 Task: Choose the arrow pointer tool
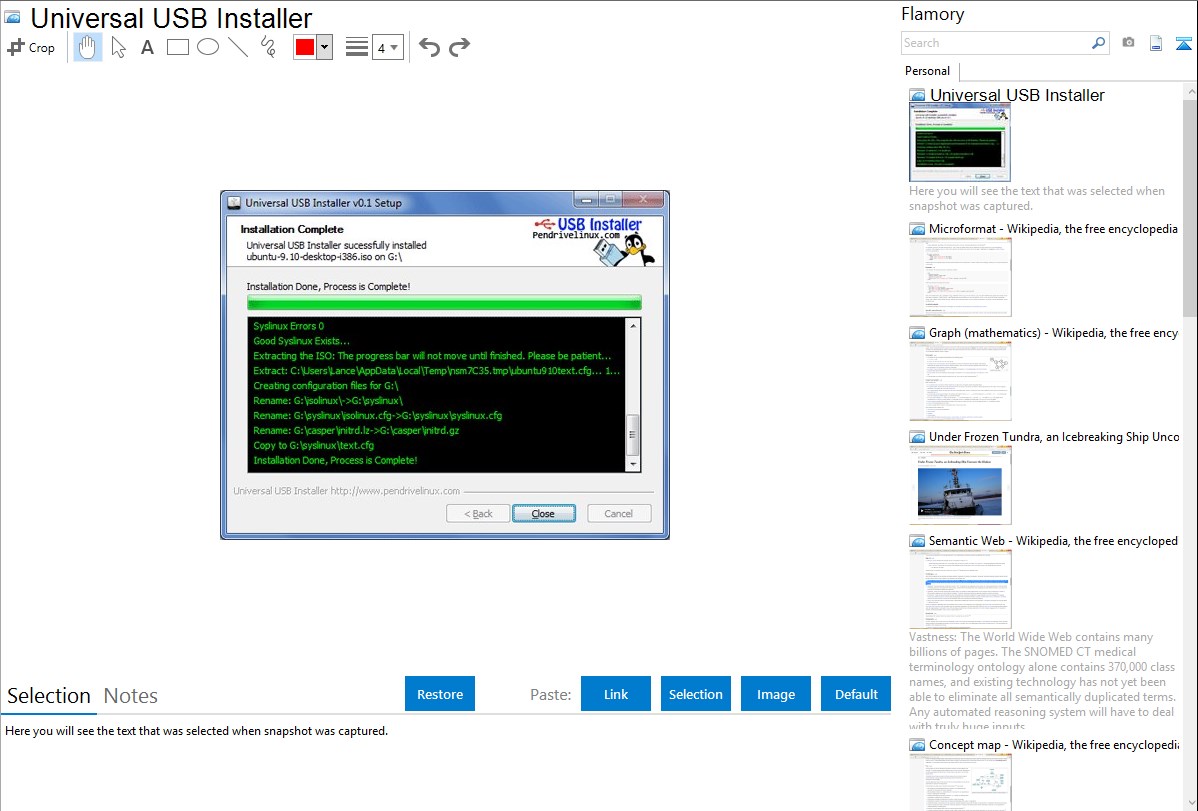click(118, 47)
